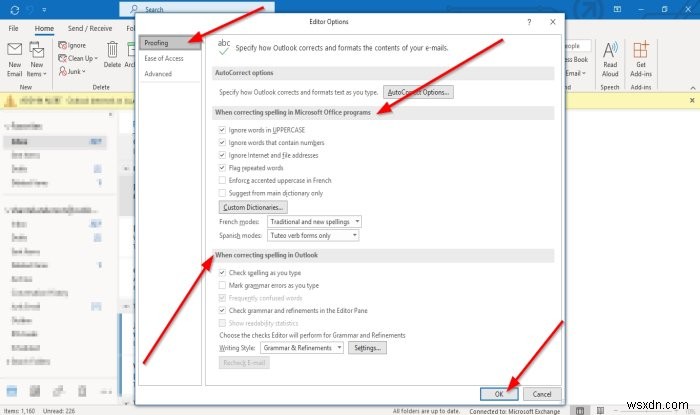Click the New Email icon in Outlook ribbon
Image resolution: width=700 pixels, height=415 pixels.
click(x=14, y=60)
